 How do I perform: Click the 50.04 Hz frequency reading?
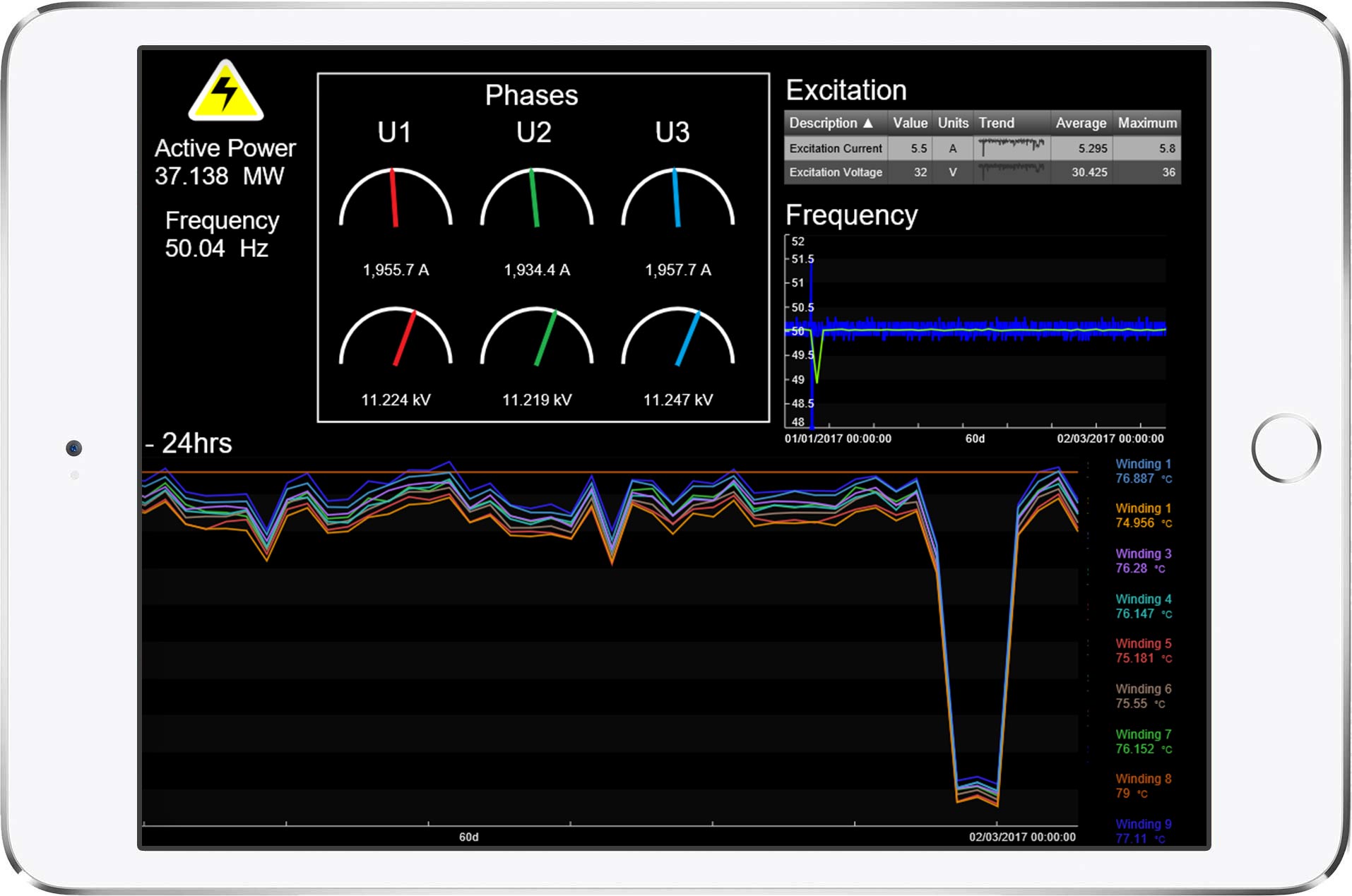pos(217,249)
